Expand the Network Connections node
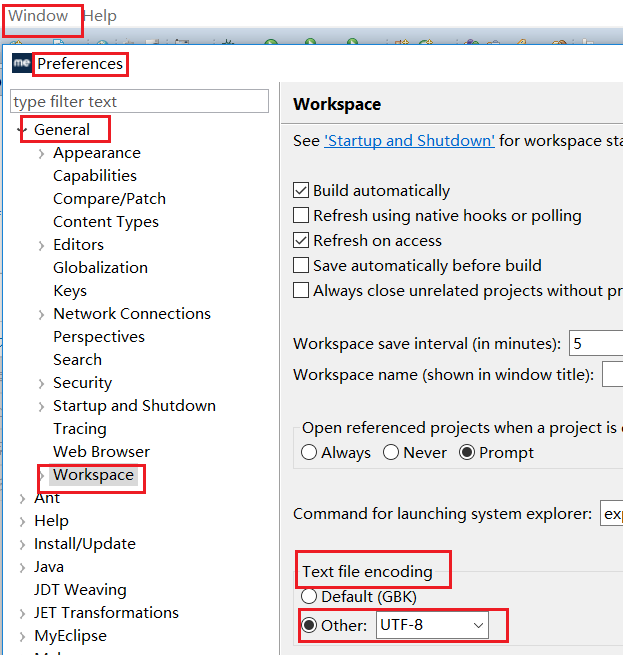623x655 pixels. 41,315
